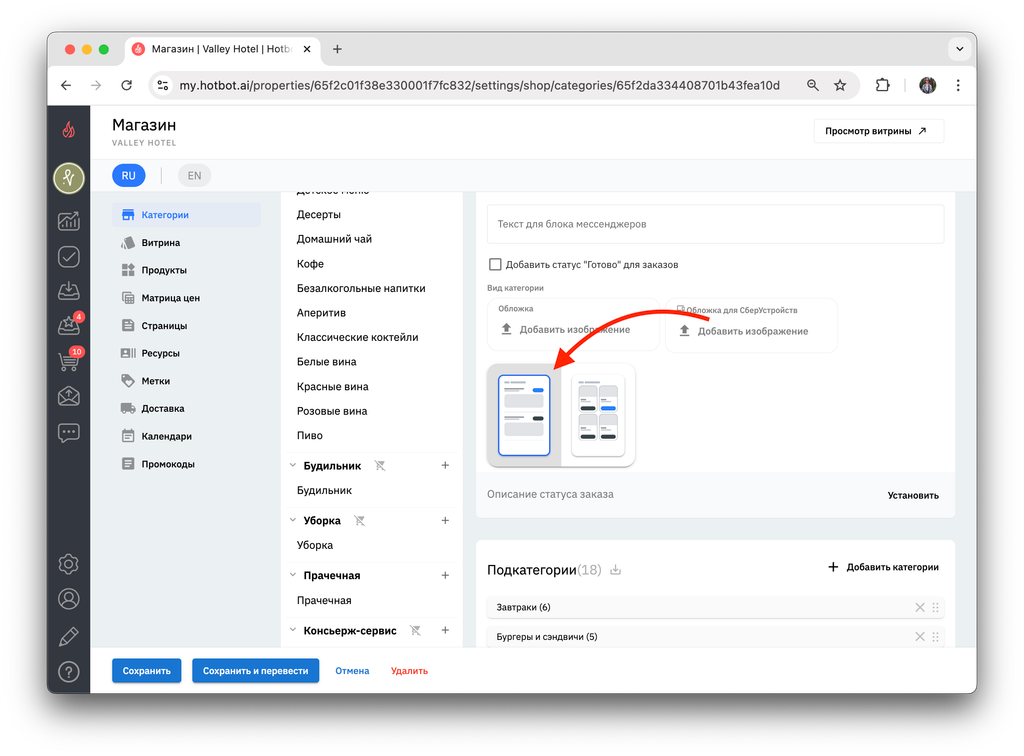The width and height of the screenshot is (1024, 756).
Task: Open the Категории menu item
Action: 187,215
